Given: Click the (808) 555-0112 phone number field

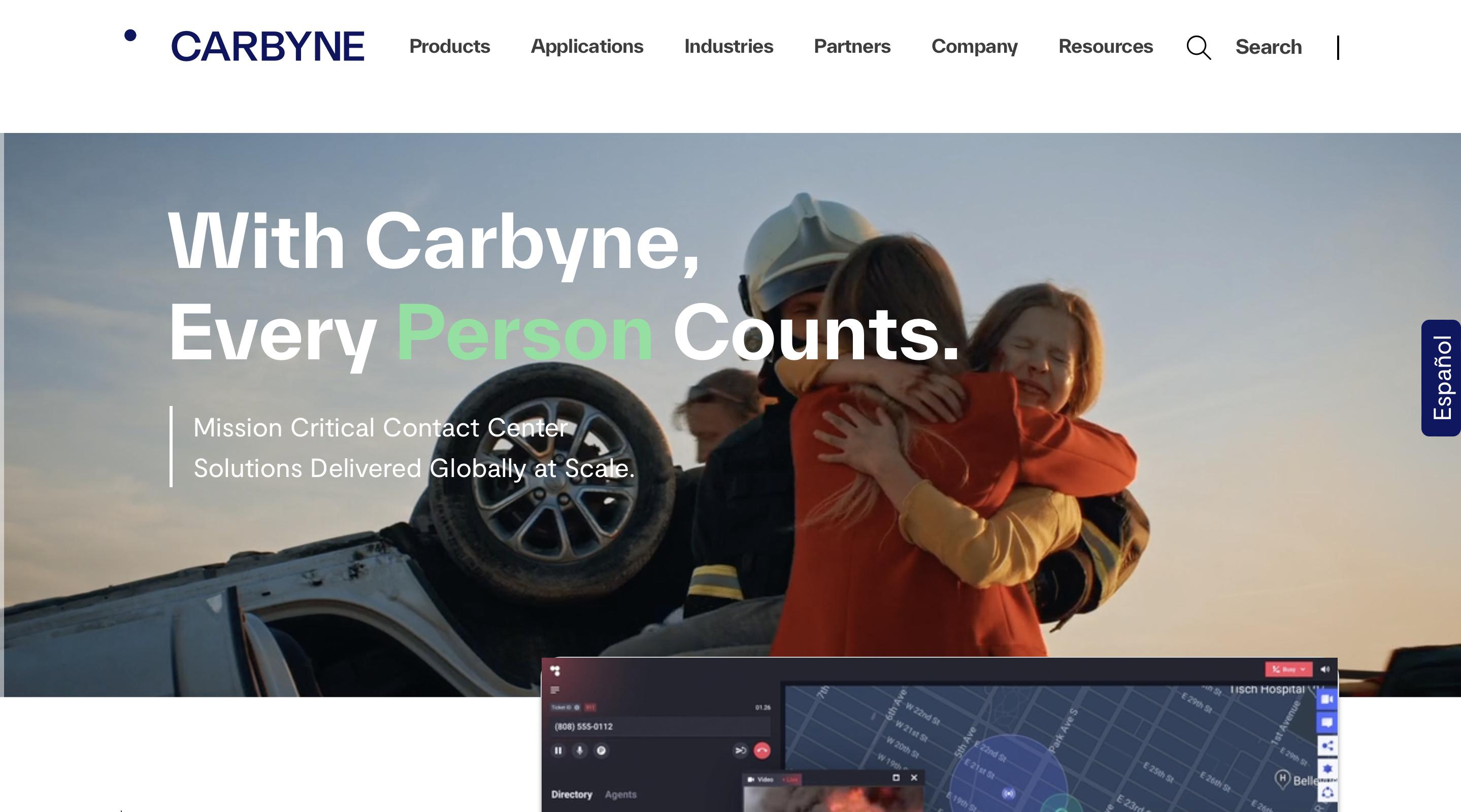Looking at the screenshot, I should pyautogui.click(x=660, y=726).
